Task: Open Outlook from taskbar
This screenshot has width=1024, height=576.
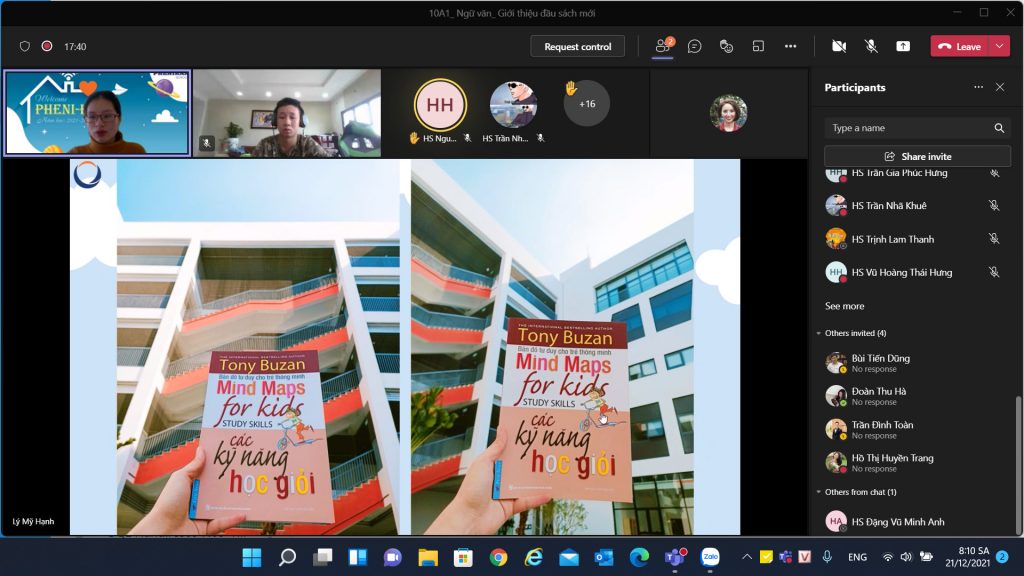Action: (604, 557)
